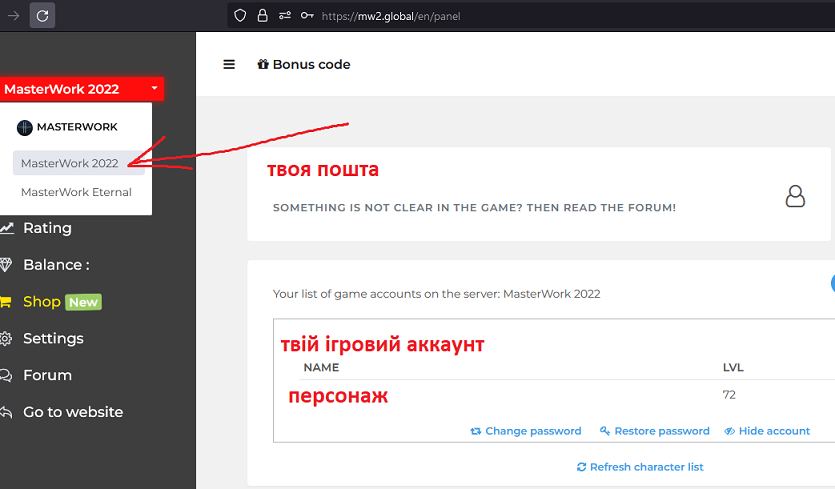Click the diamond Balance icon
The width and height of the screenshot is (835, 489).
[5, 265]
